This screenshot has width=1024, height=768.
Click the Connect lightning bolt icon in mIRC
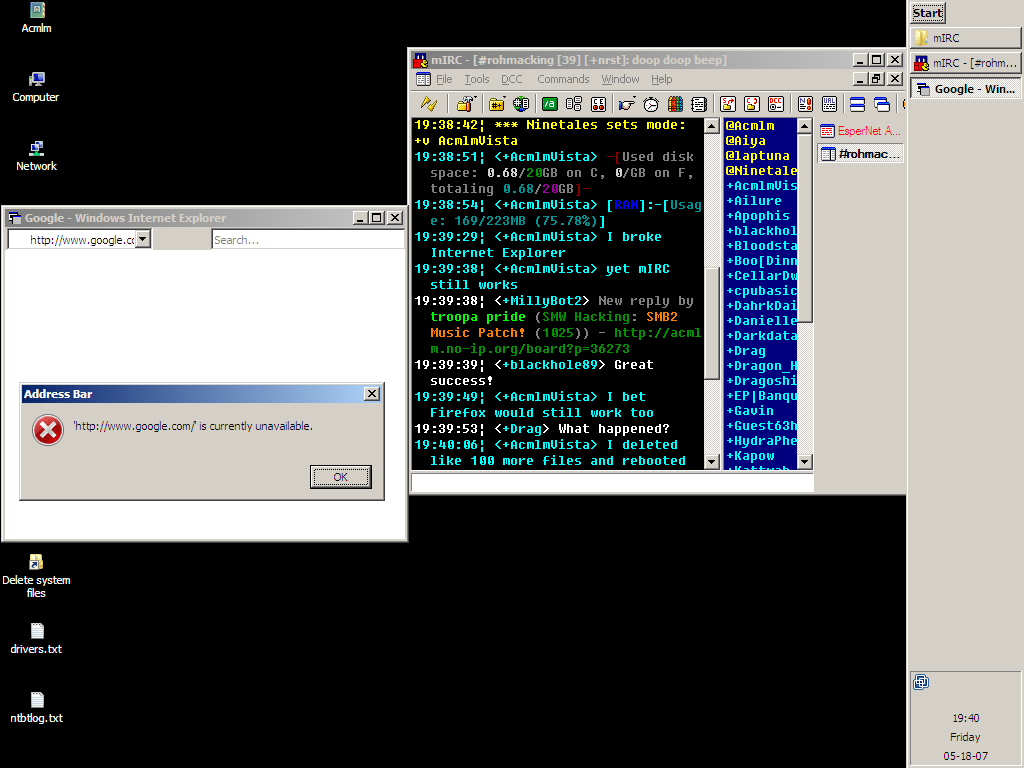(x=429, y=104)
